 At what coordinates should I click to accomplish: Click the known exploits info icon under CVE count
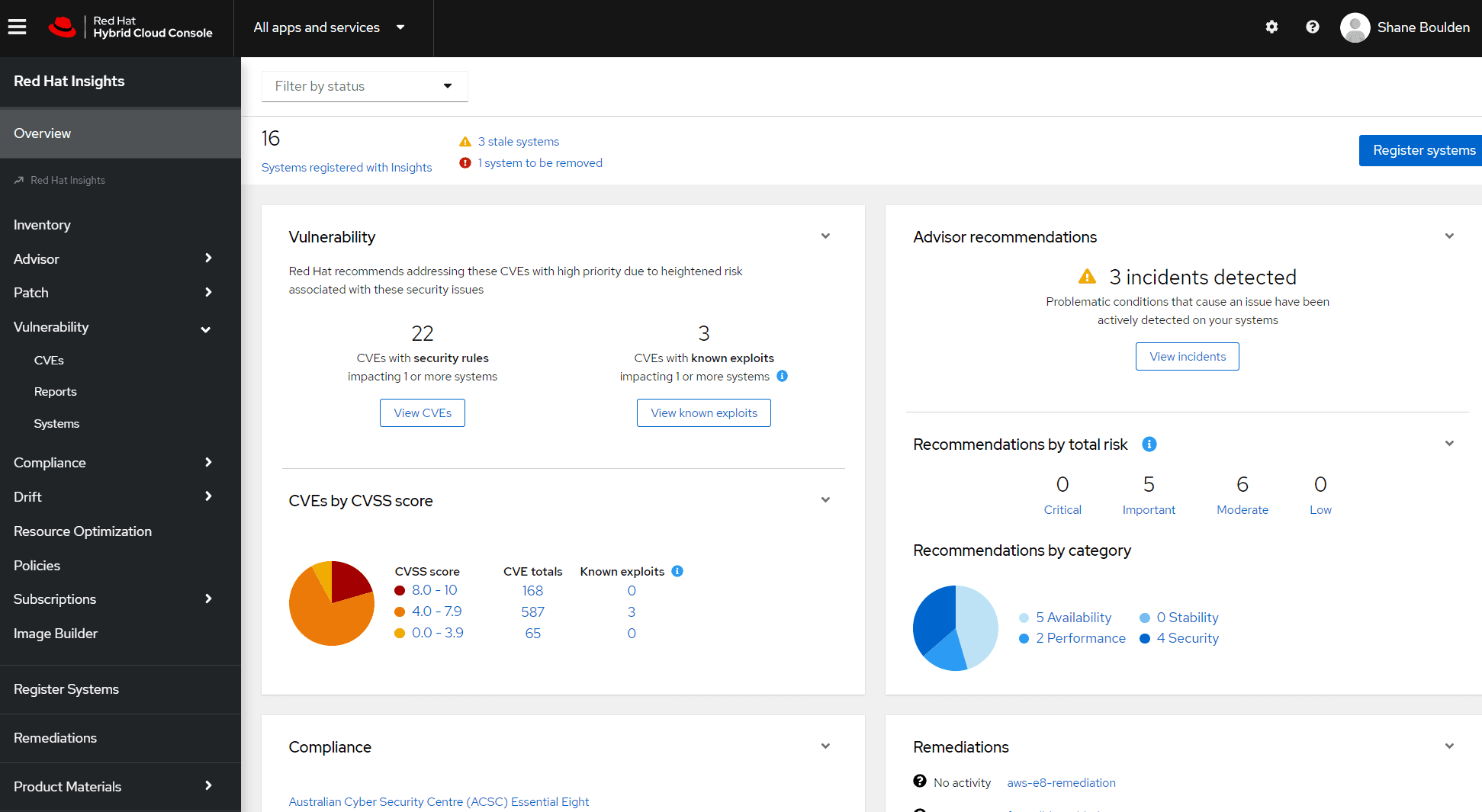point(782,376)
